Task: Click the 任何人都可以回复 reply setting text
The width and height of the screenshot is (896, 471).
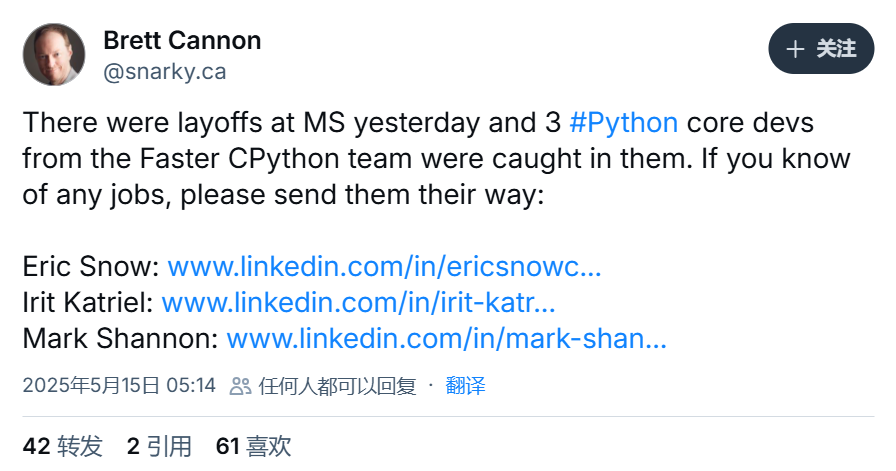Action: coord(337,386)
